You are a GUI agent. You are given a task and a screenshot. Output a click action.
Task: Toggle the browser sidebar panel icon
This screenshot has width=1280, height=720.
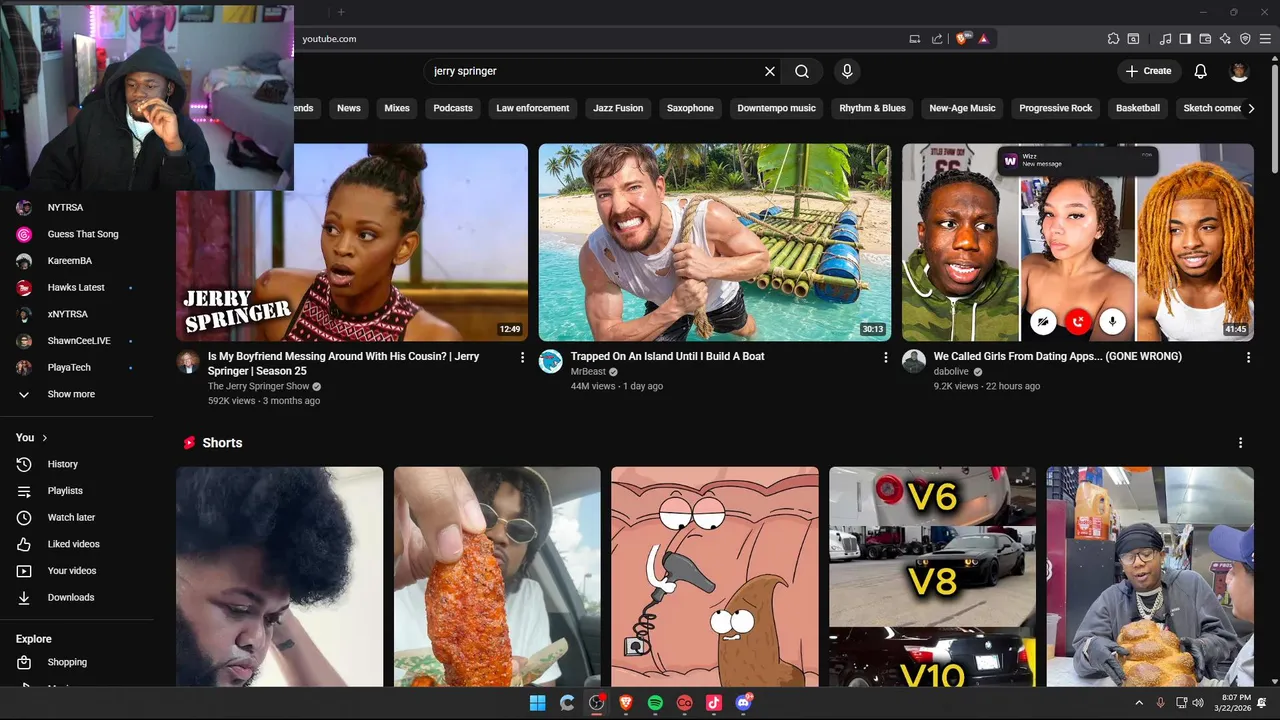tap(1185, 39)
